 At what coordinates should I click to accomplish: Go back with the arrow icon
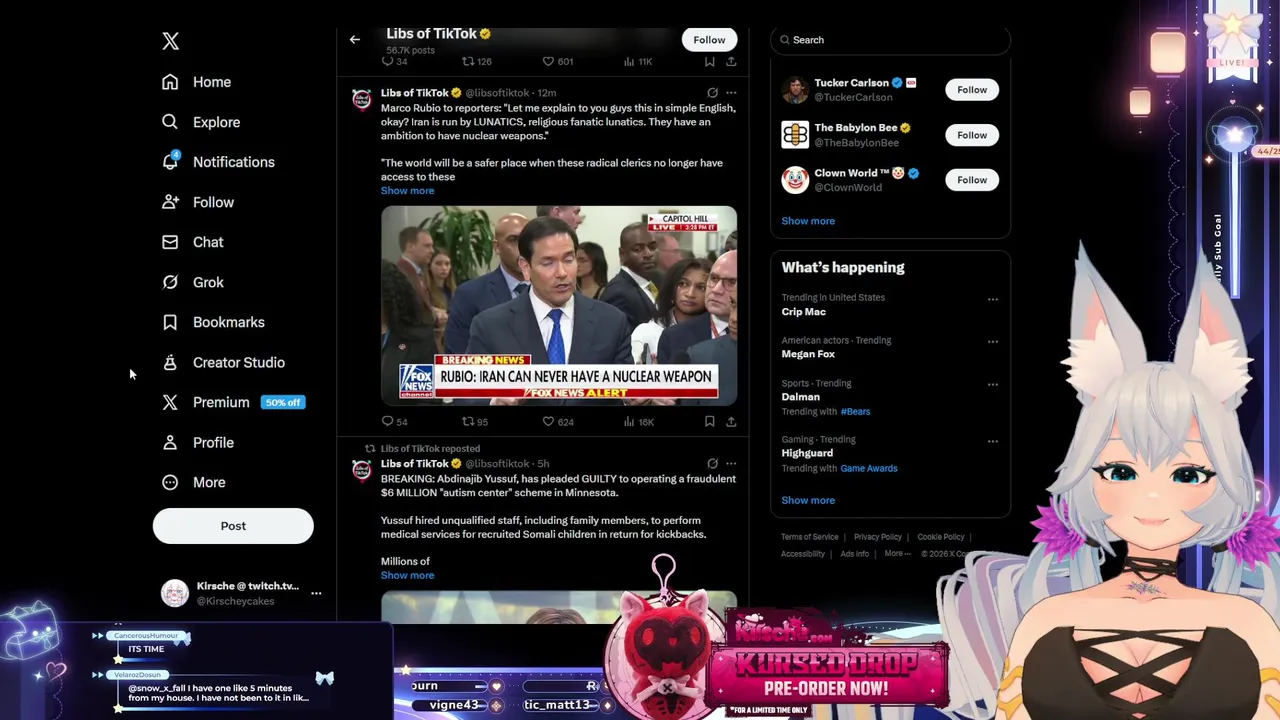354,40
